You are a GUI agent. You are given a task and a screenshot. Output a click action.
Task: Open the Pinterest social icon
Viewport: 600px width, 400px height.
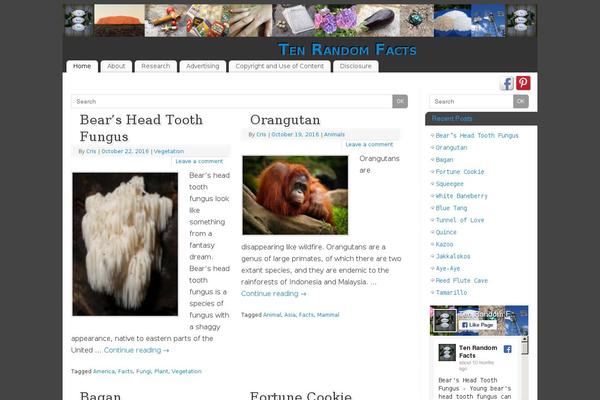tap(523, 83)
